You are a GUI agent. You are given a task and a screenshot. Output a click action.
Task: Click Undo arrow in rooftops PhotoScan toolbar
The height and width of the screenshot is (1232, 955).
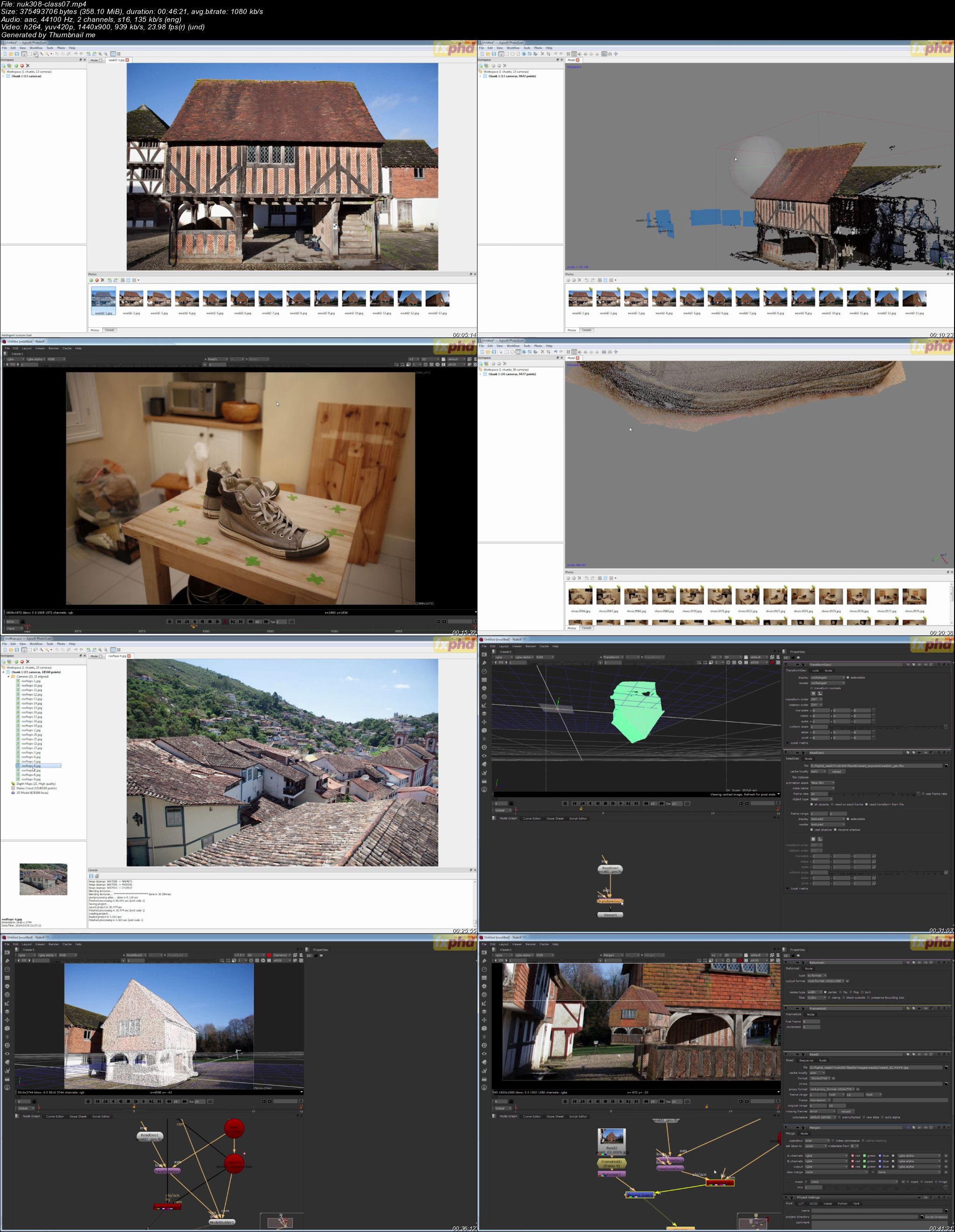point(76,651)
